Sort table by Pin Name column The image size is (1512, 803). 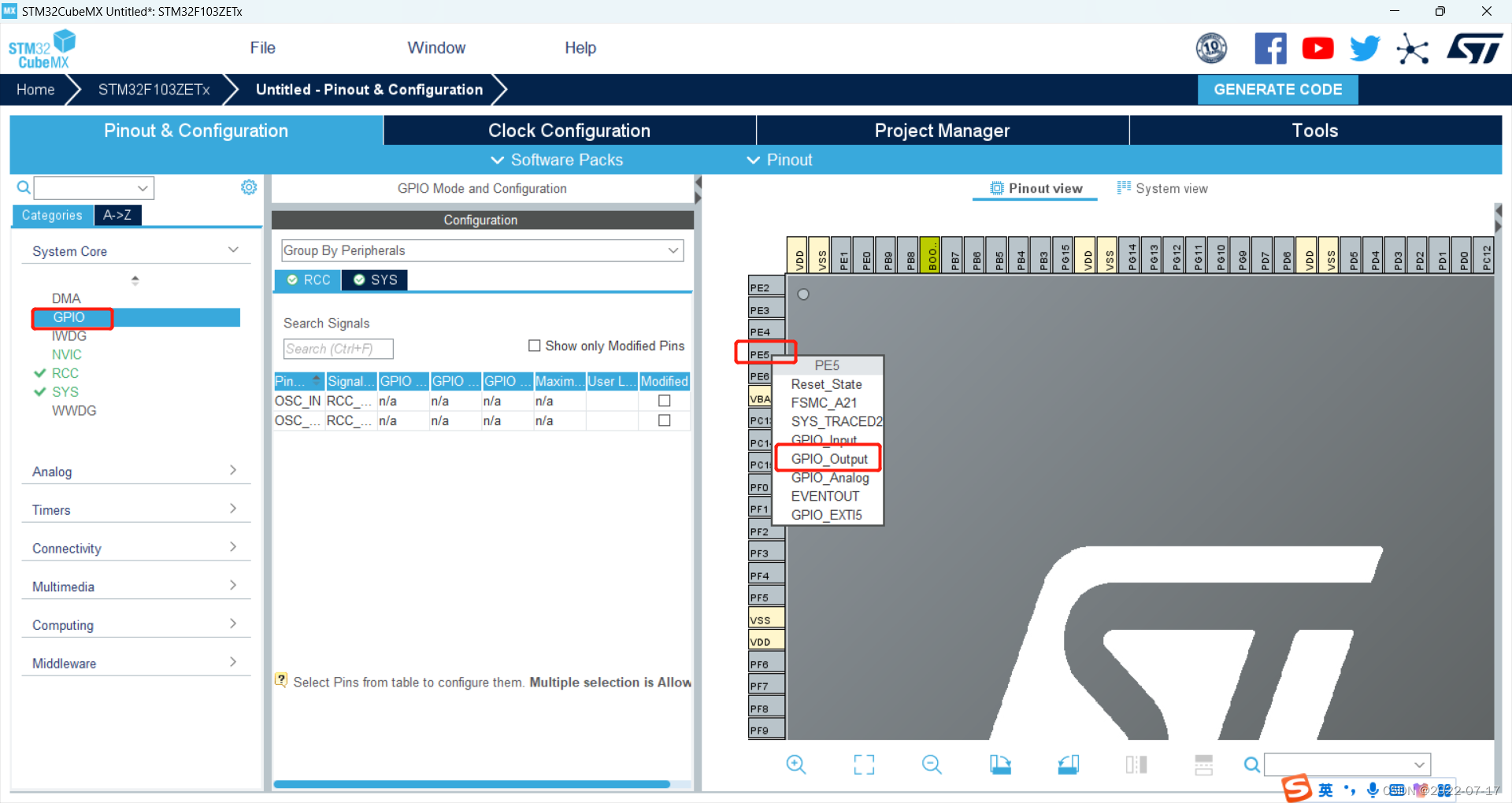298,381
